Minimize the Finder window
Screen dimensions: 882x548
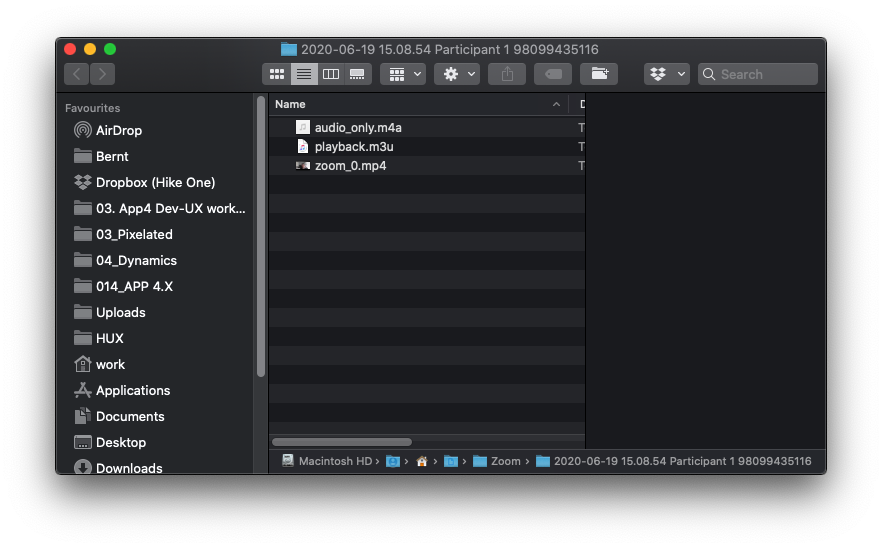[x=90, y=49]
